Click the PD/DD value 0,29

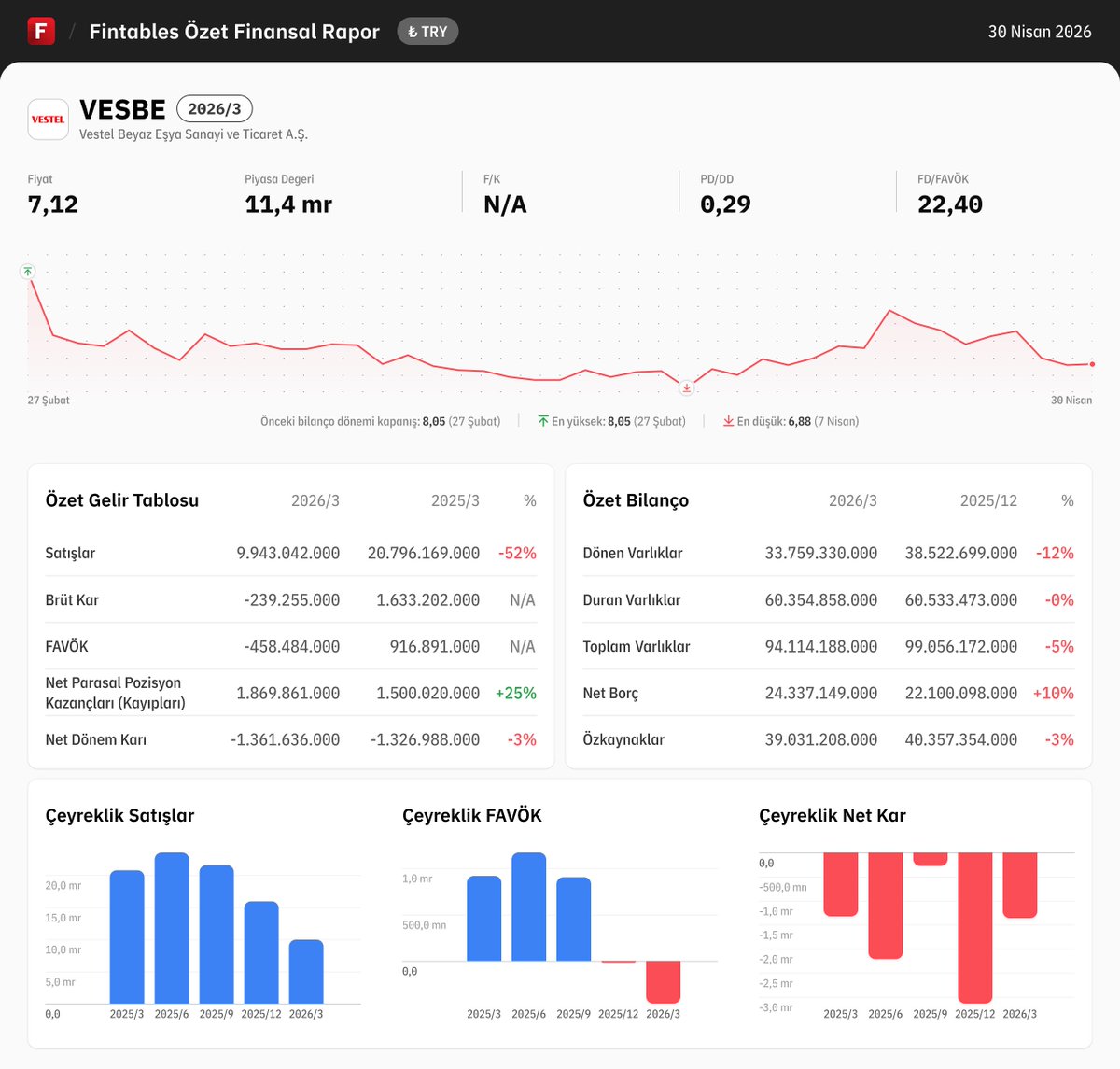click(725, 204)
